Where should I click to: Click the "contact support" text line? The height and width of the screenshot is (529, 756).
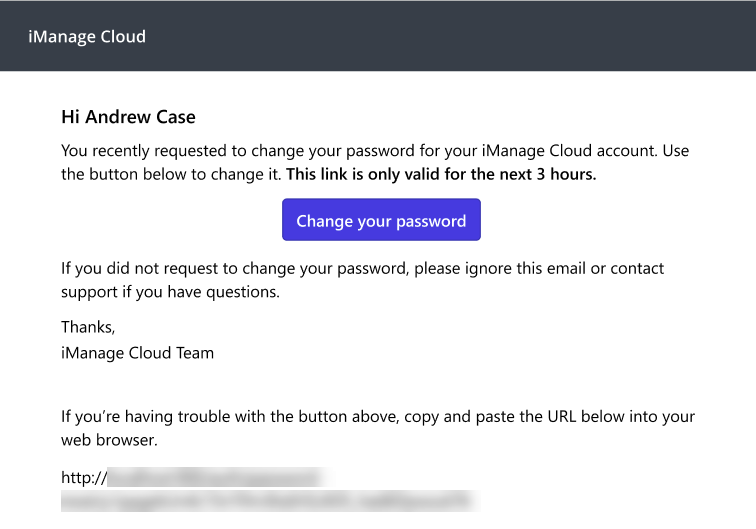[x=170, y=293]
